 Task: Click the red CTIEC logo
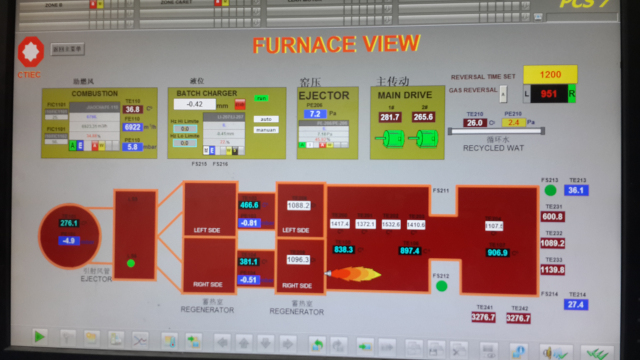tap(31, 52)
